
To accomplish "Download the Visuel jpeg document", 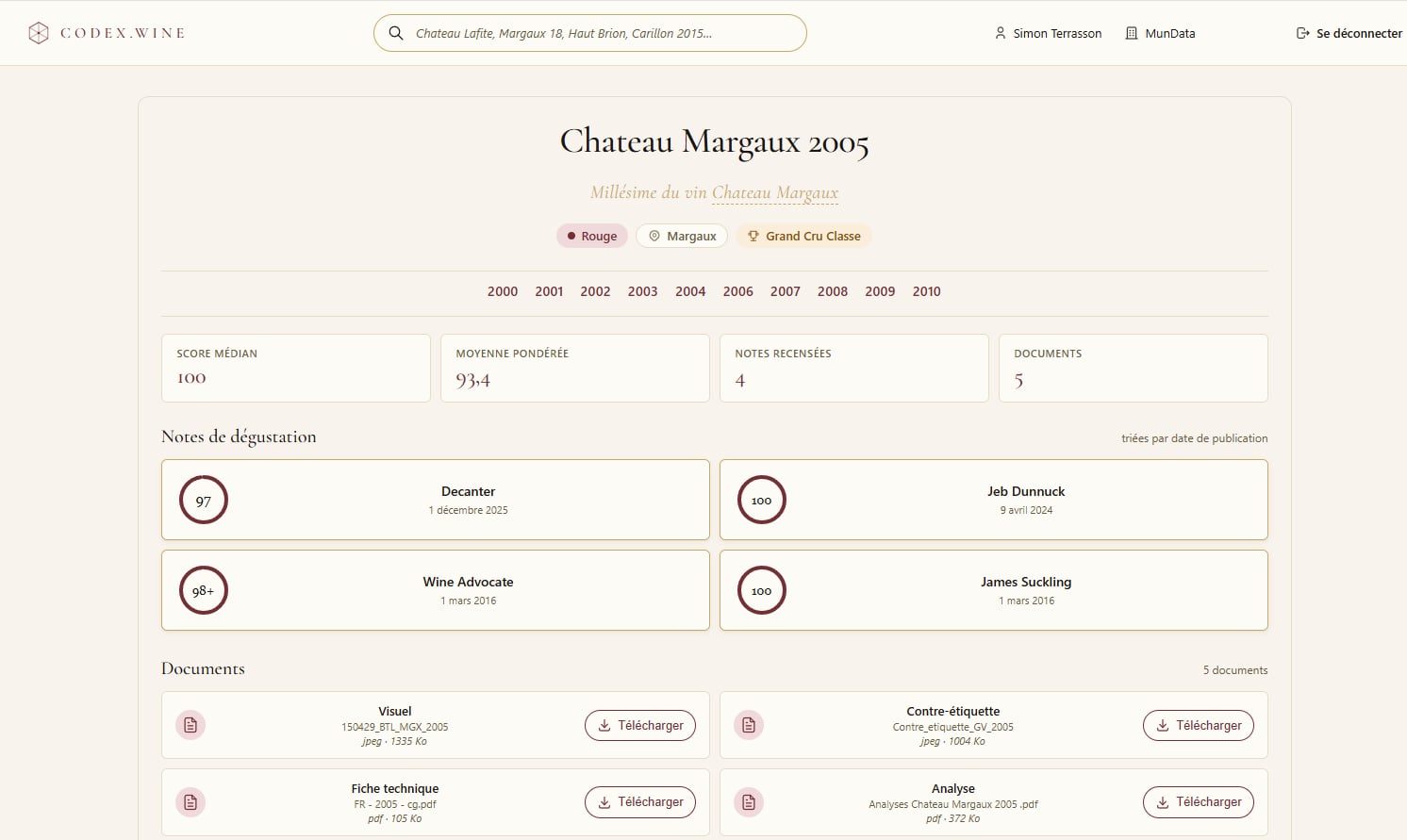I will tap(640, 725).
